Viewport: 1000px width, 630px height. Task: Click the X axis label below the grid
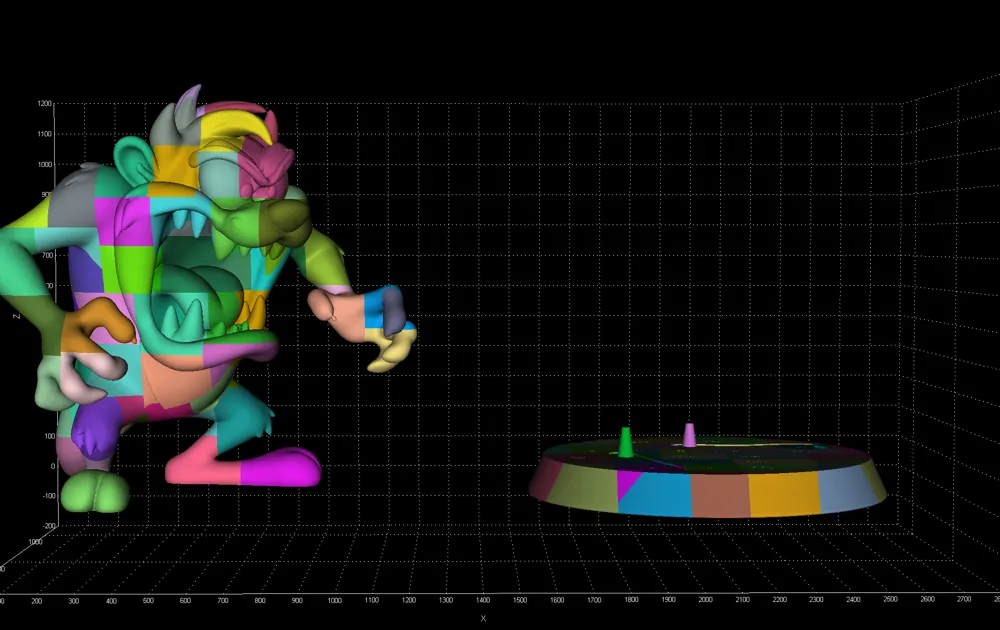pos(483,618)
